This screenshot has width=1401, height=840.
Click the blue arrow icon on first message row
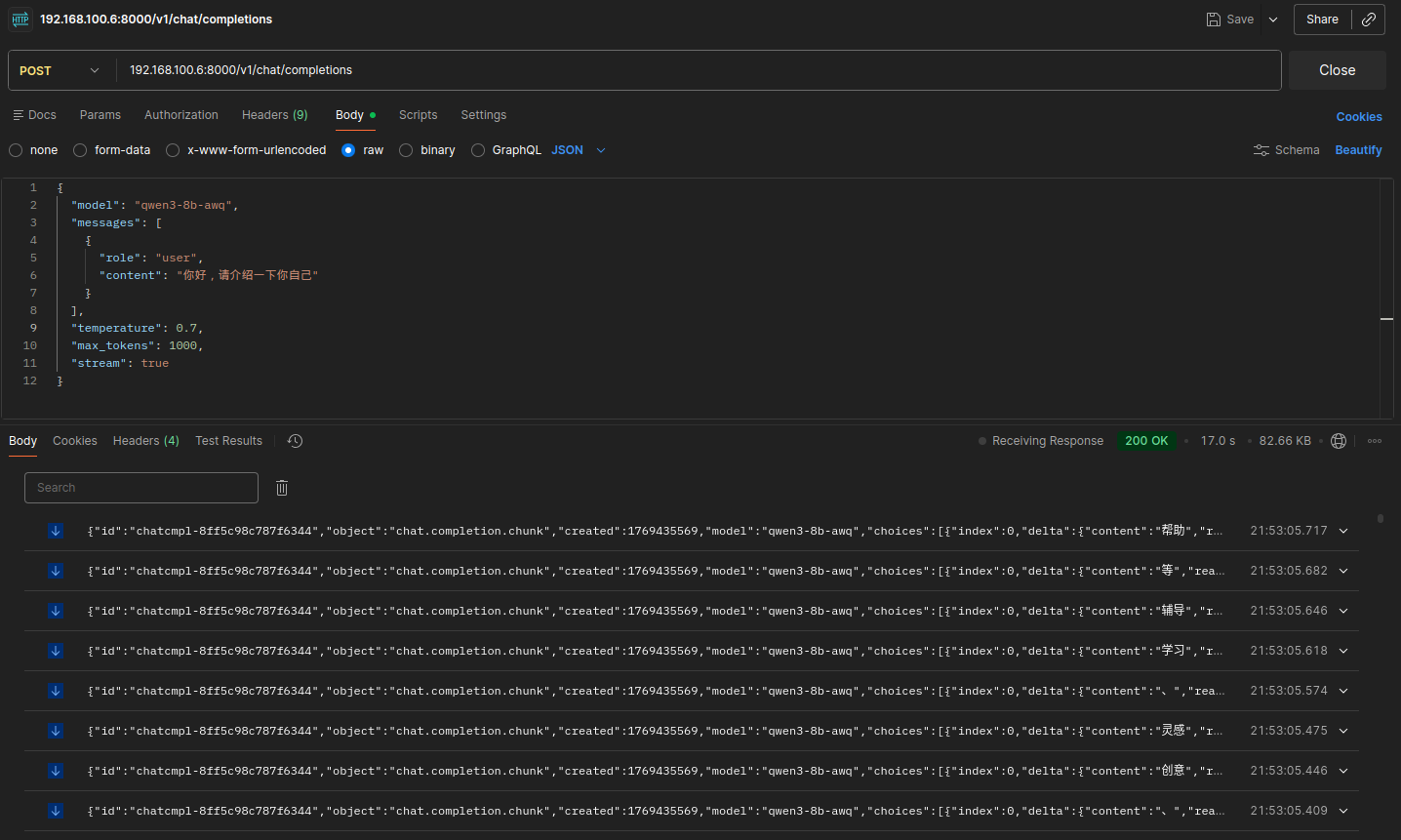tap(56, 531)
